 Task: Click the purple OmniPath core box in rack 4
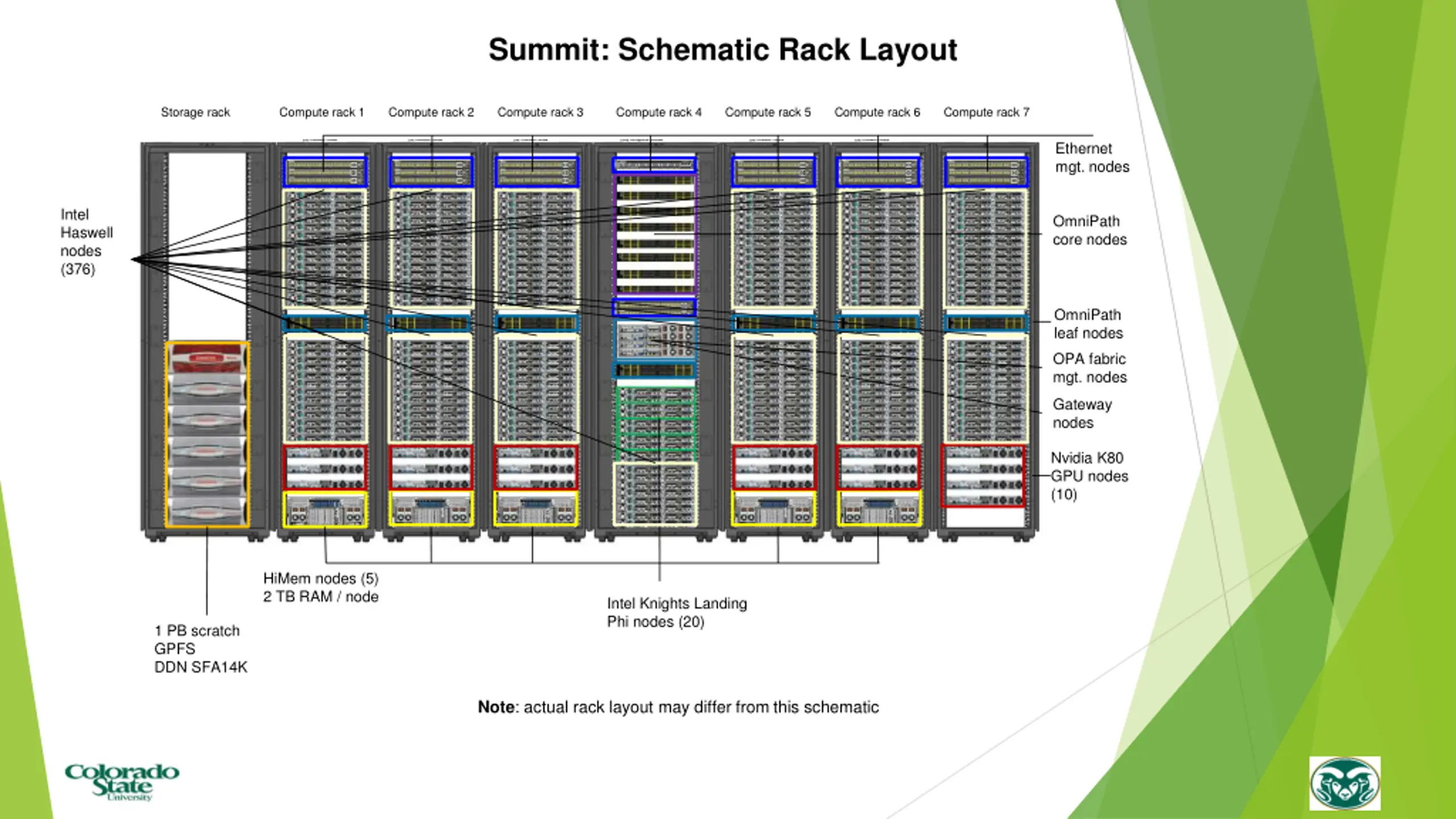[x=655, y=234]
